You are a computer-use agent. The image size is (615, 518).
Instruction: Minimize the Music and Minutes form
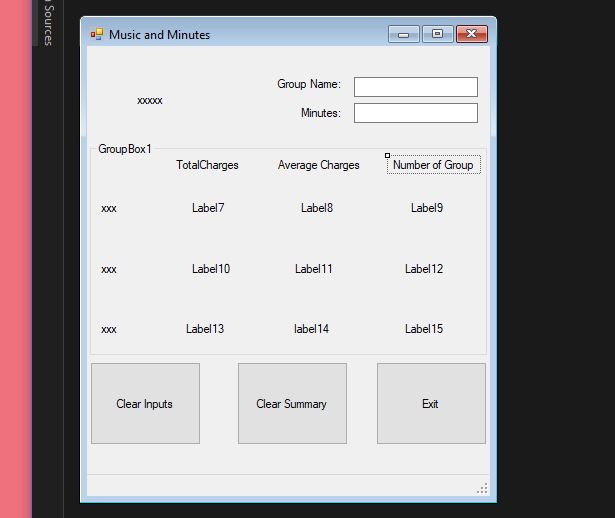click(x=404, y=35)
